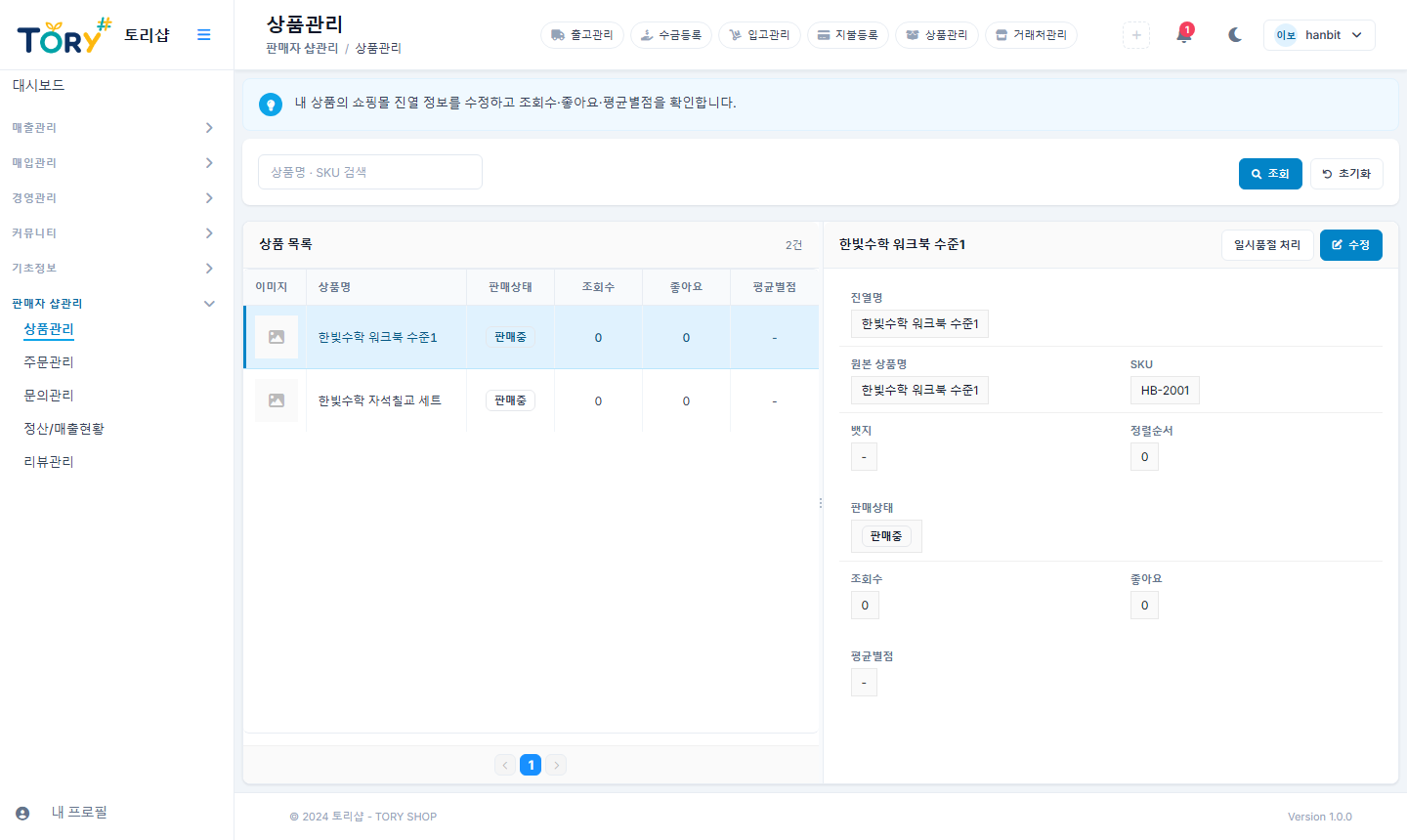Open the notifications bell
1407x840 pixels.
click(1184, 35)
